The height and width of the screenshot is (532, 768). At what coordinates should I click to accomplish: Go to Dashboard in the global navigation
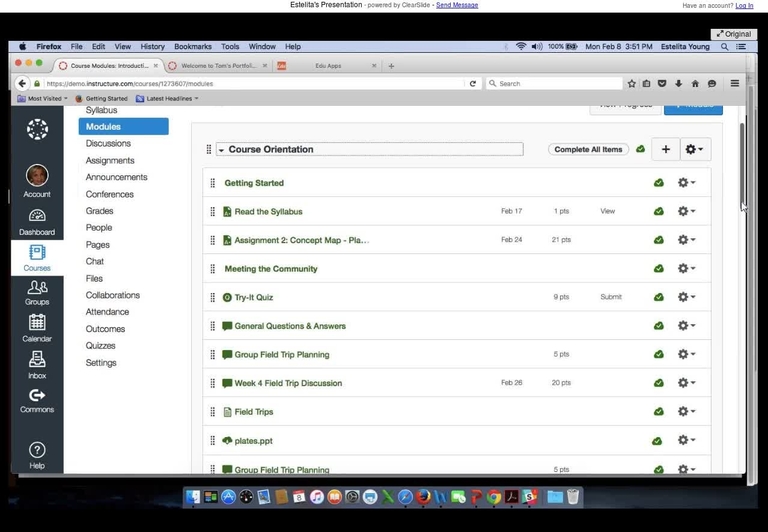[37, 222]
